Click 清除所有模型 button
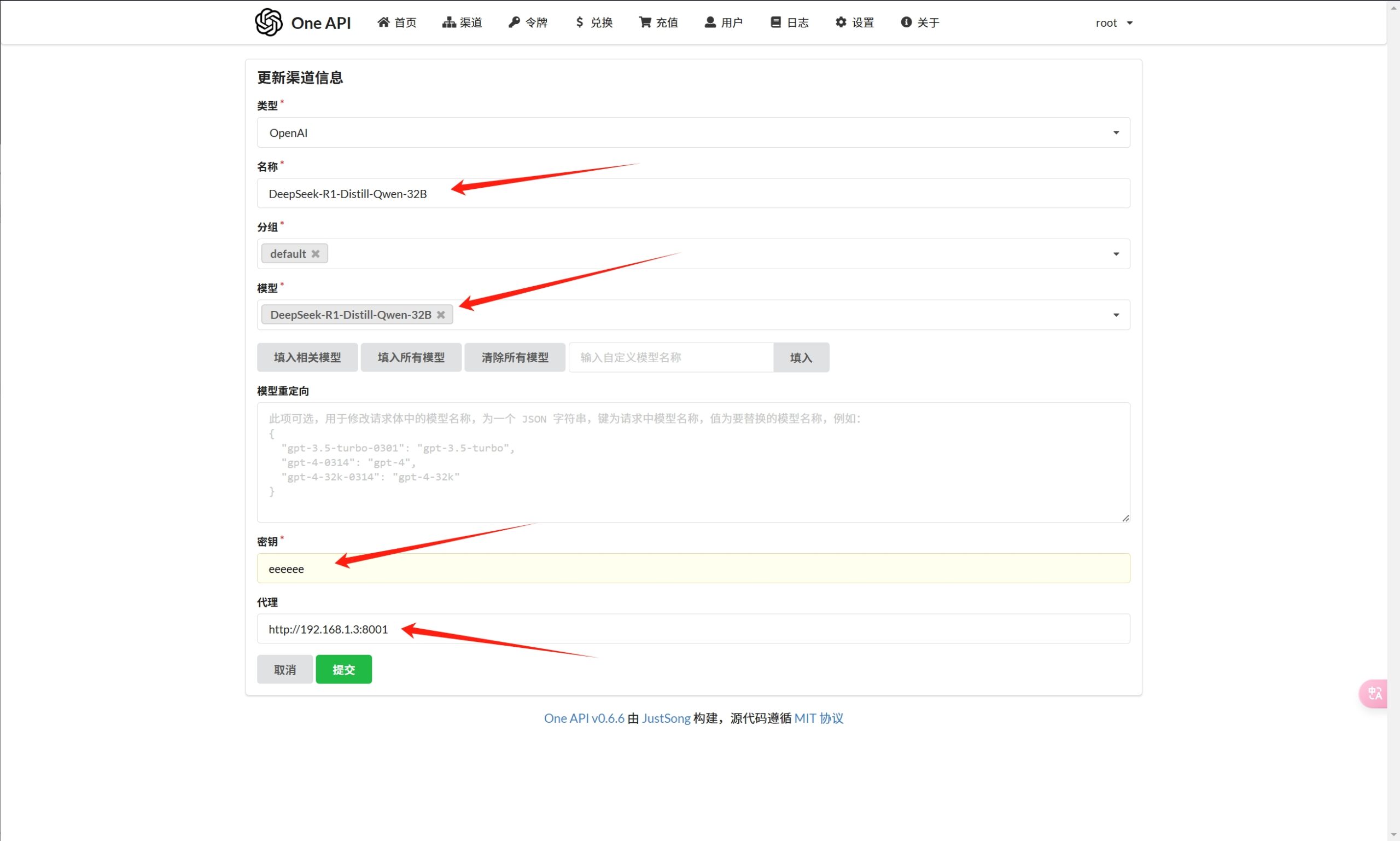 pos(515,357)
